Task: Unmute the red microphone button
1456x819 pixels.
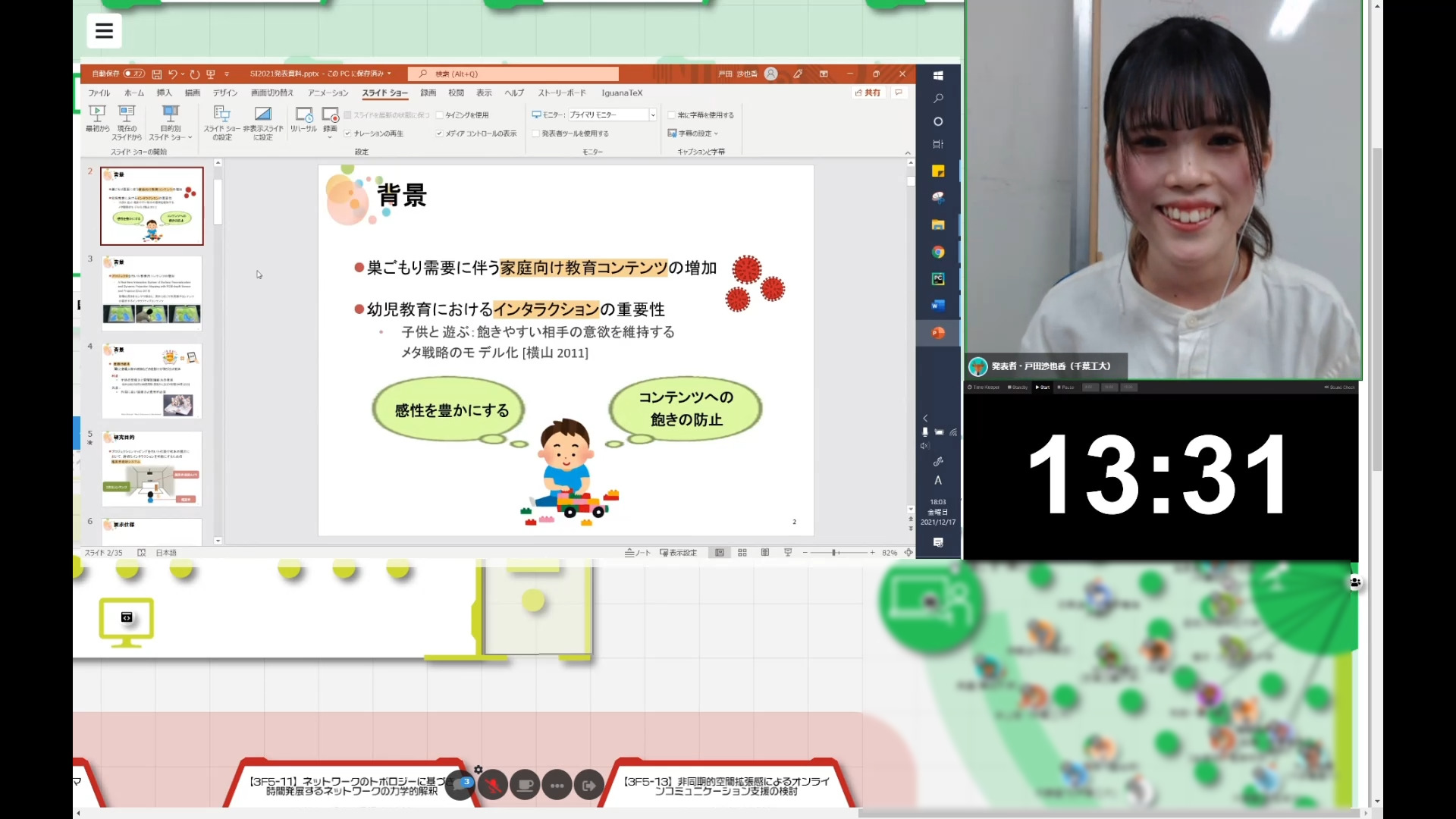Action: click(494, 786)
